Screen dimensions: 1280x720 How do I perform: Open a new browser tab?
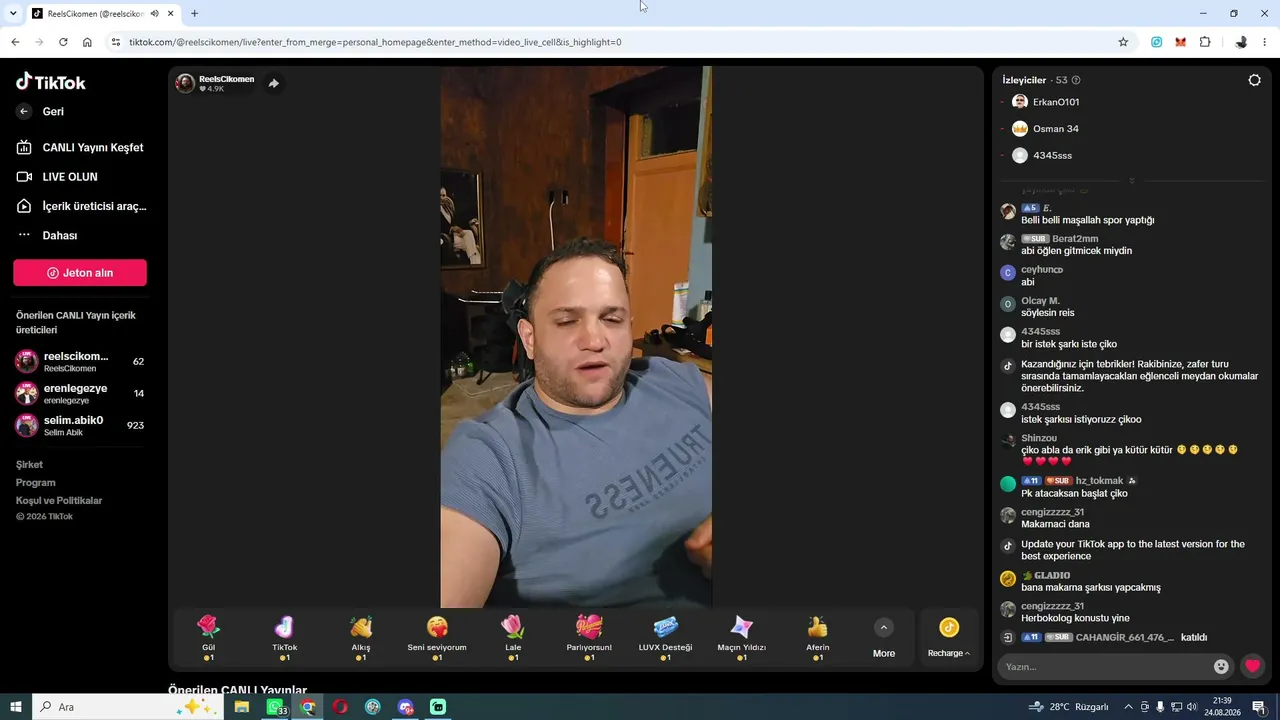coord(194,13)
